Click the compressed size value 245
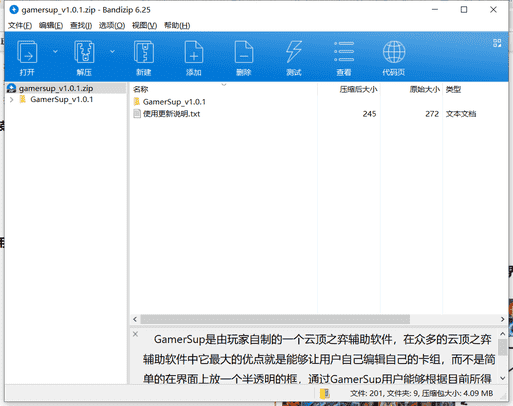The image size is (513, 406). click(369, 114)
